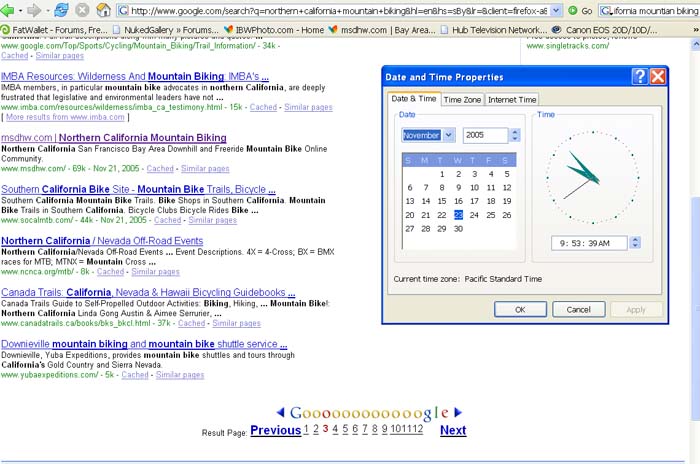Click the greyed Apply button

pyautogui.click(x=636, y=309)
